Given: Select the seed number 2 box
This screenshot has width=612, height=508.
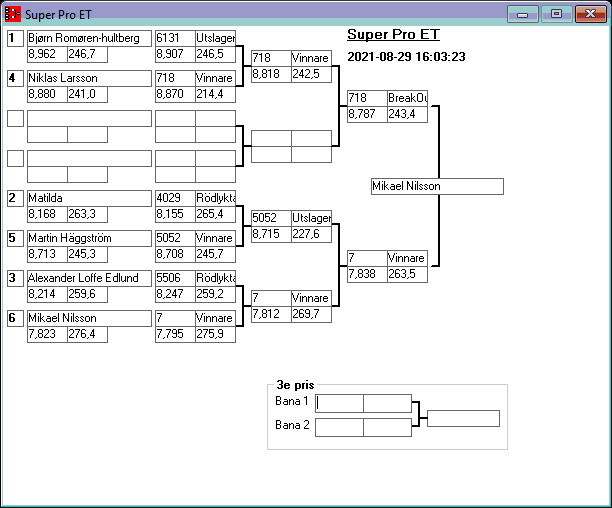Looking at the screenshot, I should pyautogui.click(x=15, y=198).
